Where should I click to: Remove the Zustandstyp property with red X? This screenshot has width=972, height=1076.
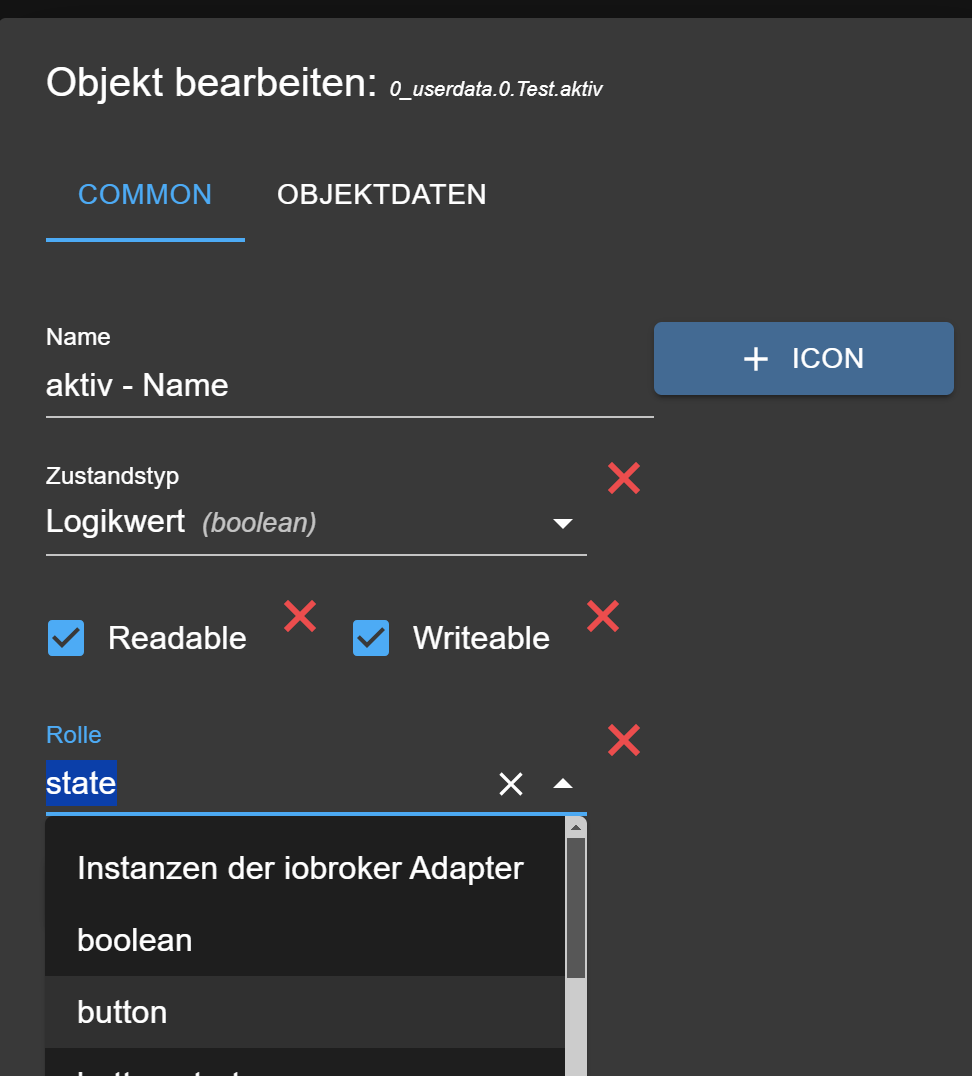pos(623,478)
